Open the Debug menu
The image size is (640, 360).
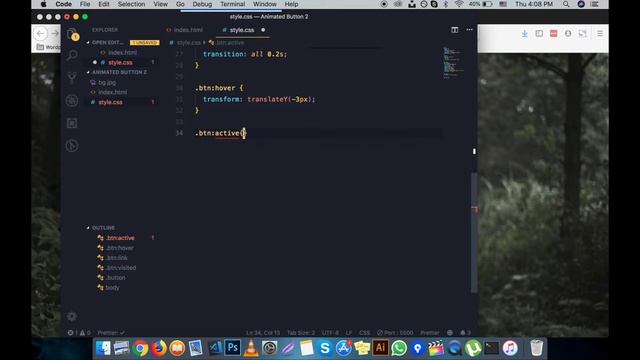[202, 4]
